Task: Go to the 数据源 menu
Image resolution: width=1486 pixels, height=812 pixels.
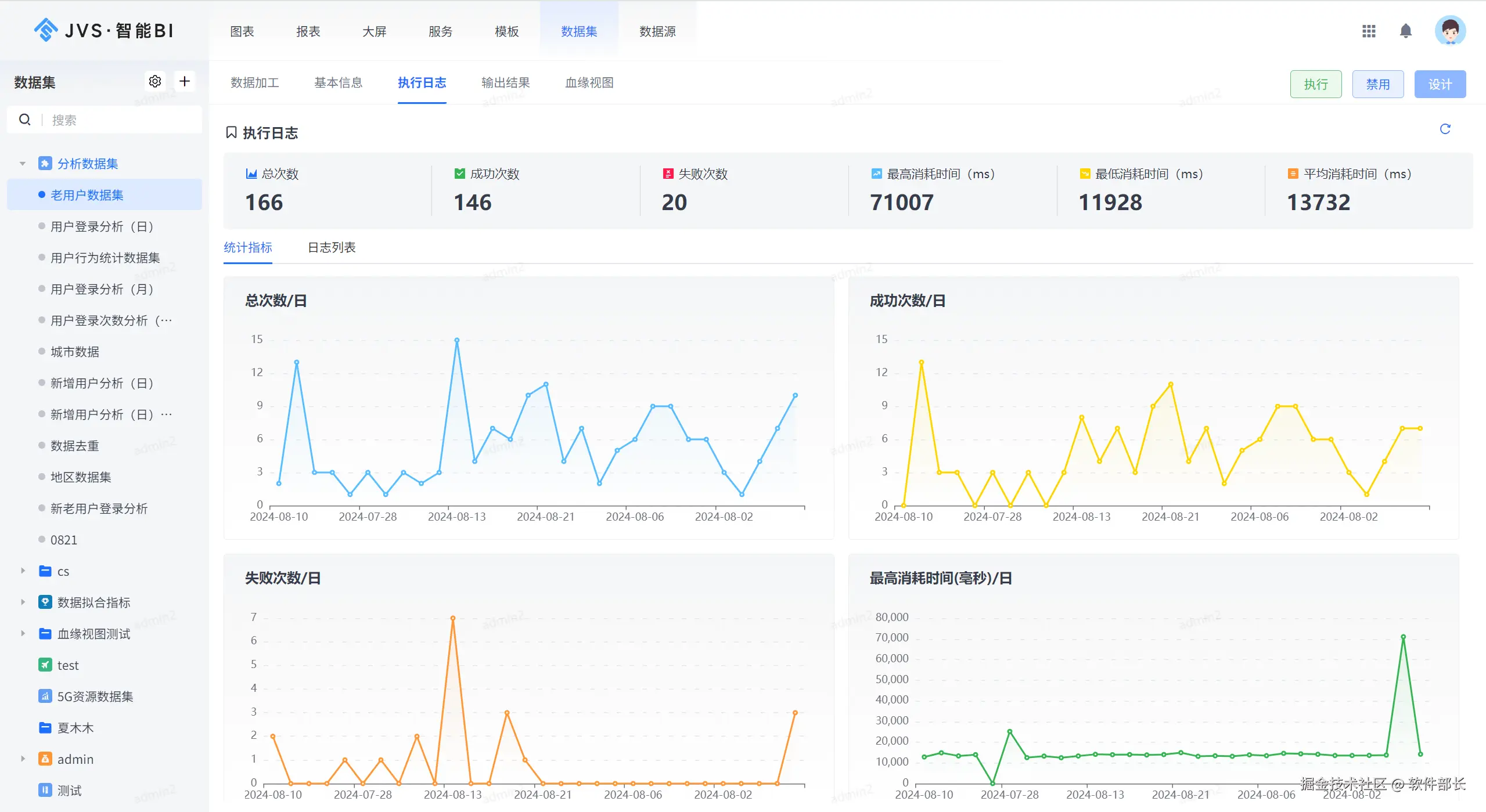Action: (657, 31)
